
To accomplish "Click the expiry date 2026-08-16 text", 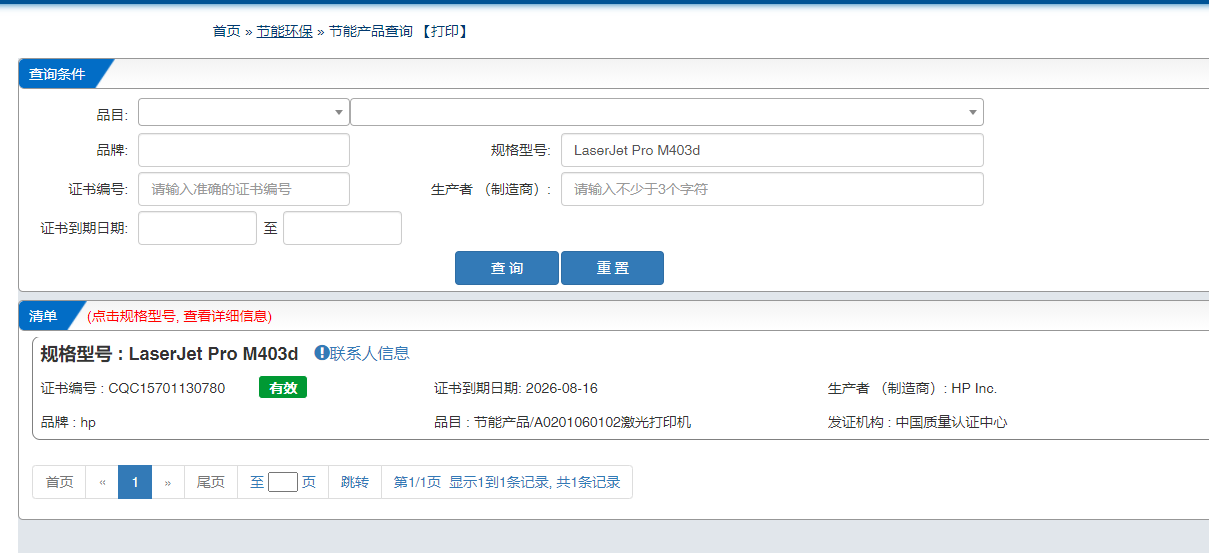I will point(560,388).
